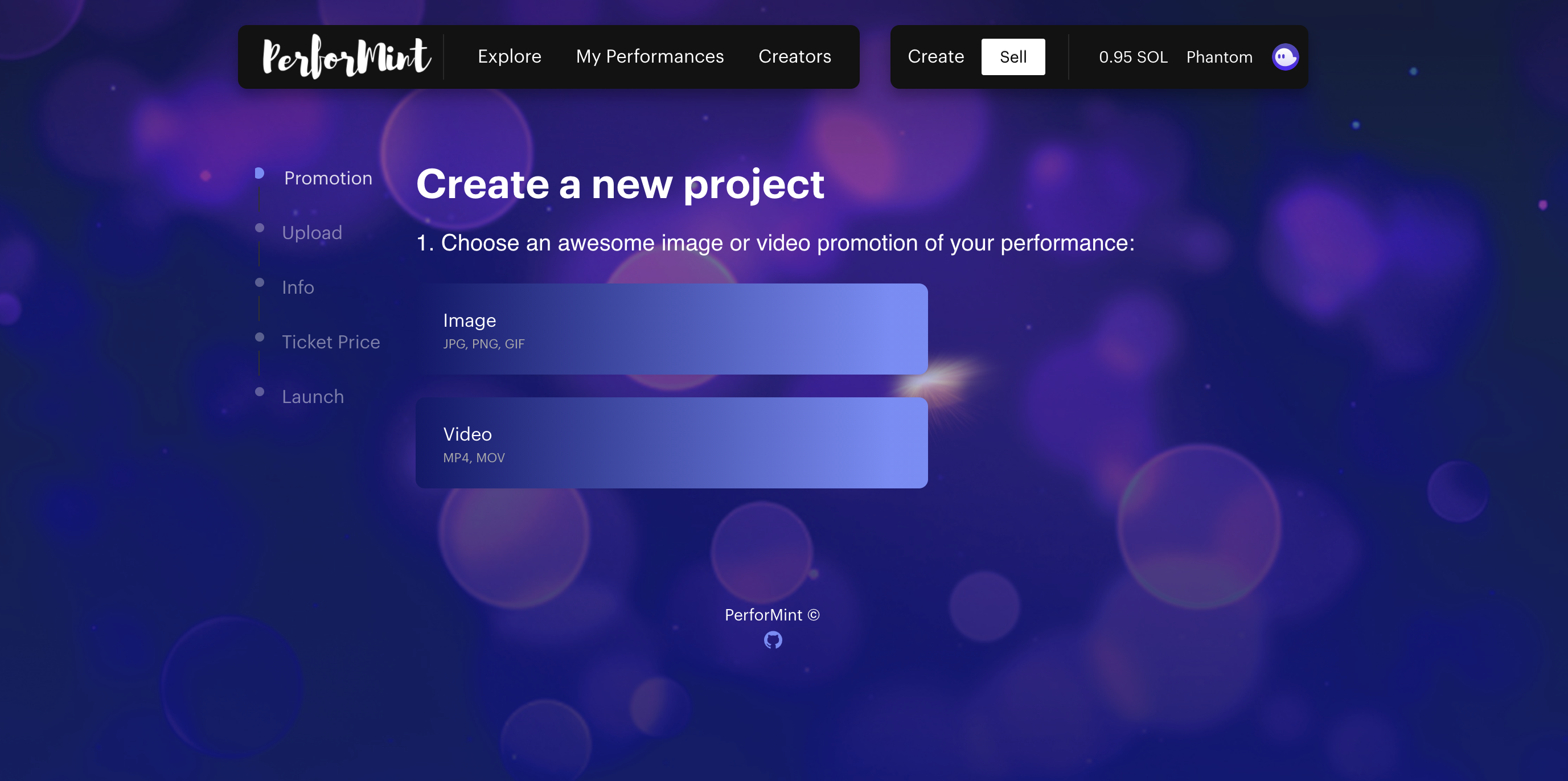Screen dimensions: 1568x781
Task: Choose Image promotion option
Action: 671,328
